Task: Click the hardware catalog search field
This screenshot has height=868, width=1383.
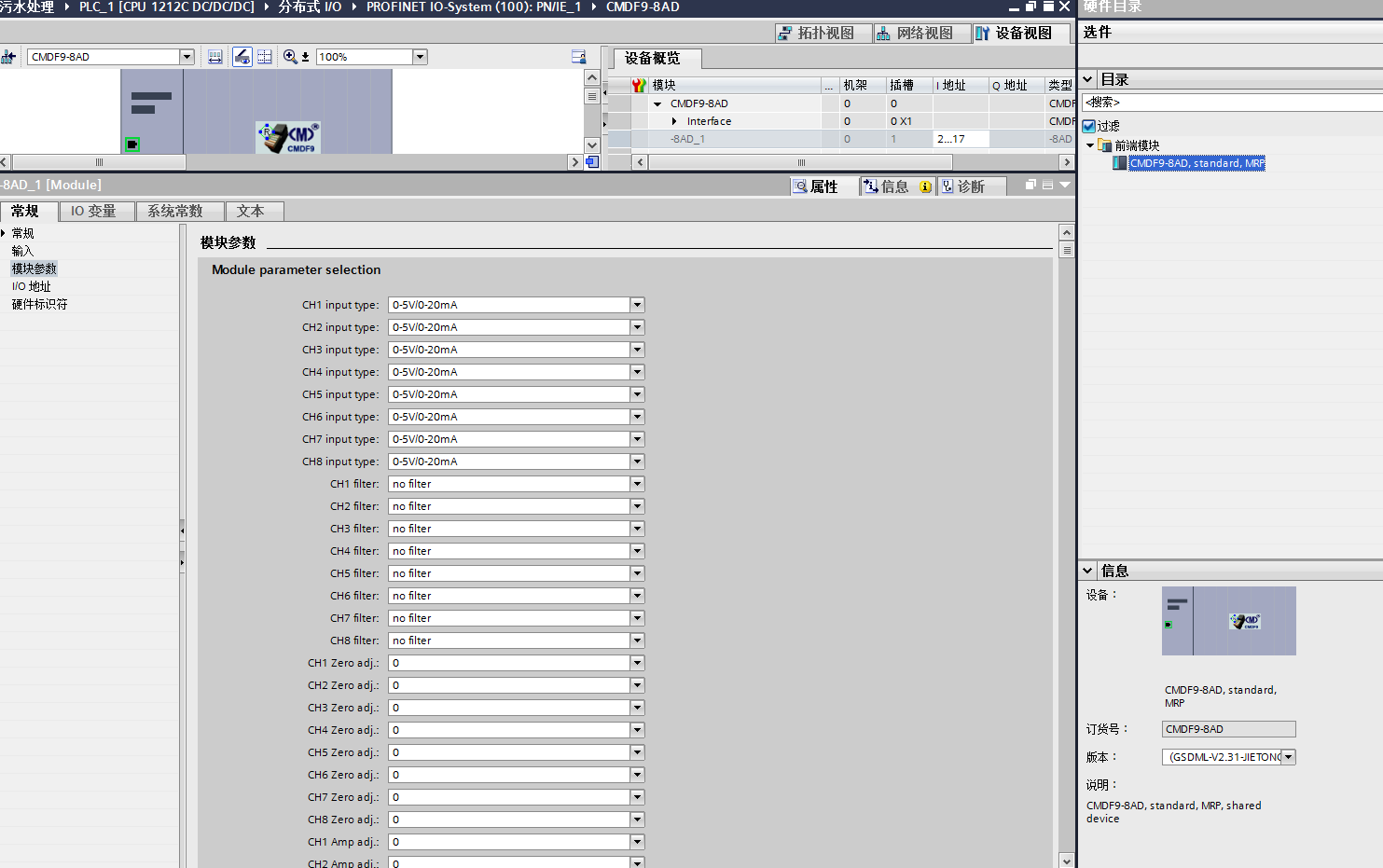Action: [1231, 103]
